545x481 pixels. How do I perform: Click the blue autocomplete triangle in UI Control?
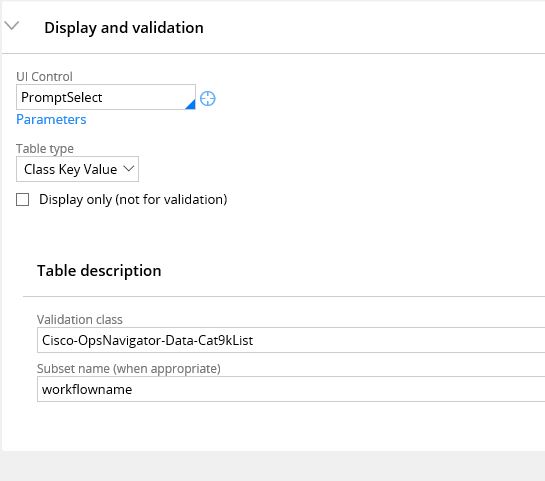[x=190, y=104]
